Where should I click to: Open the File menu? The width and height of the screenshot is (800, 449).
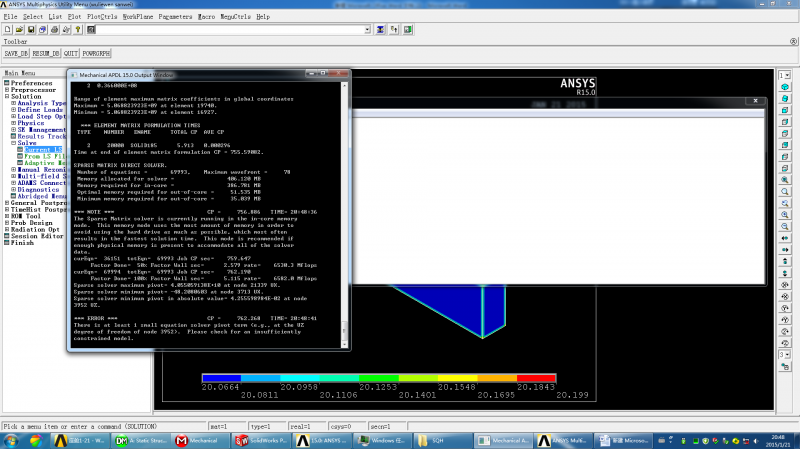[x=10, y=17]
